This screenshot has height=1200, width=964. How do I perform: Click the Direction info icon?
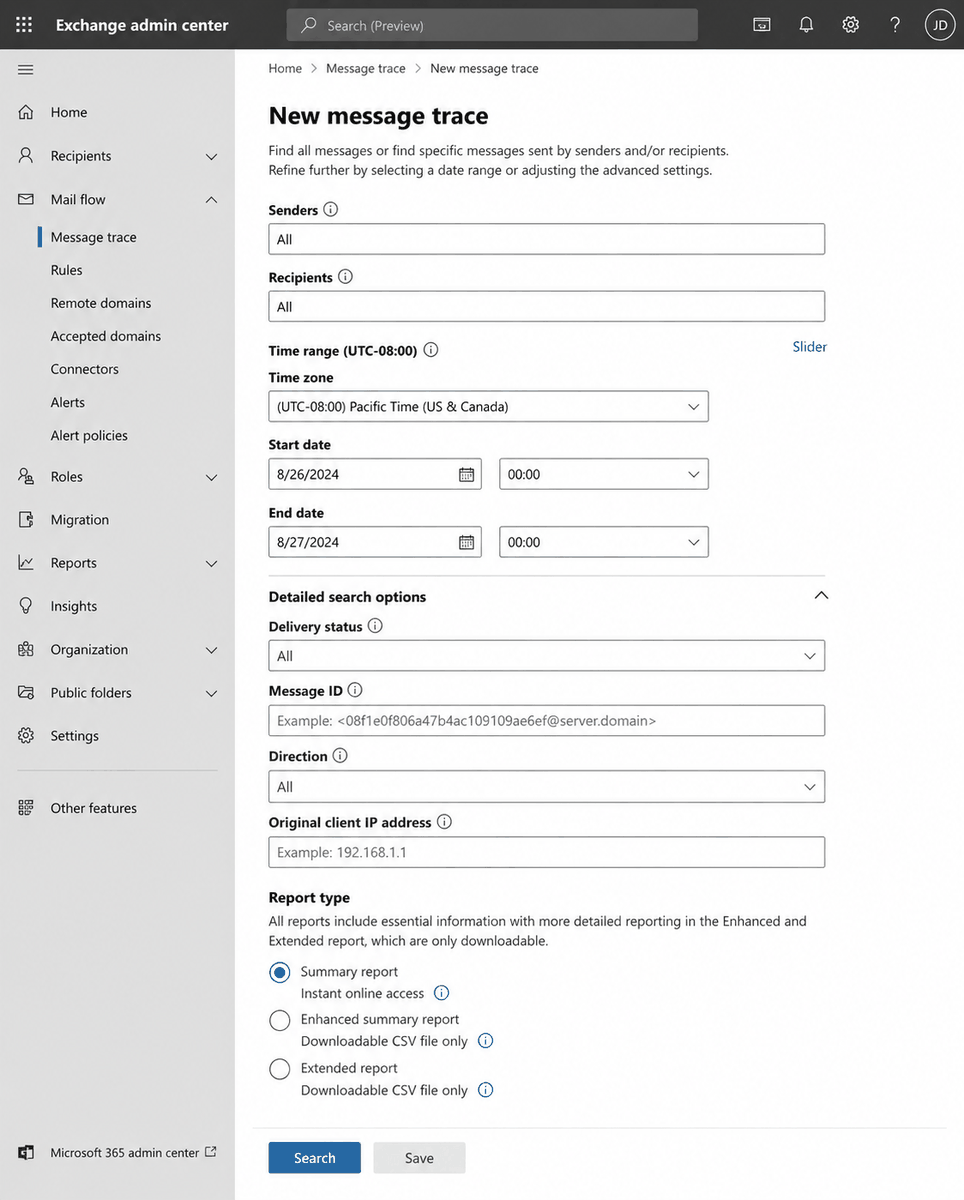click(340, 756)
